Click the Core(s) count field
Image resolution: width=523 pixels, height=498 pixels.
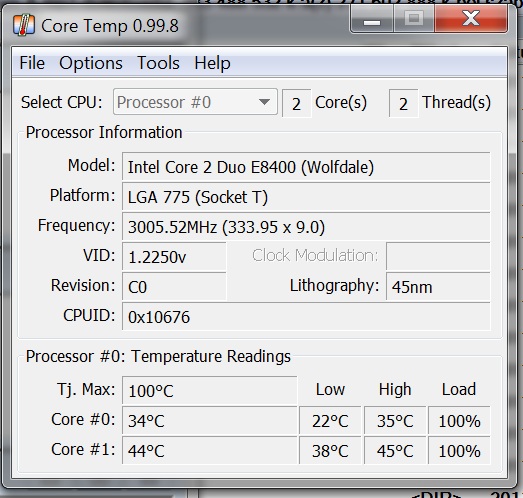pyautogui.click(x=297, y=103)
